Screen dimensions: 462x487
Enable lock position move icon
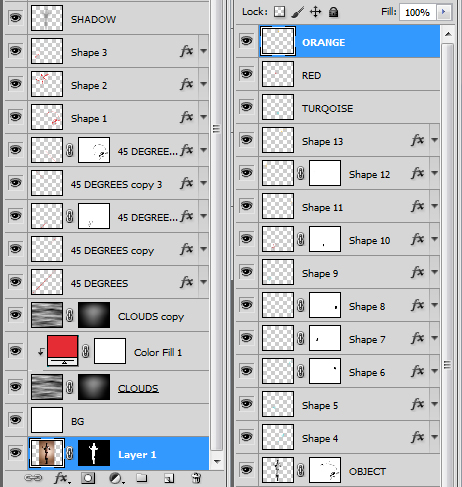pyautogui.click(x=315, y=12)
